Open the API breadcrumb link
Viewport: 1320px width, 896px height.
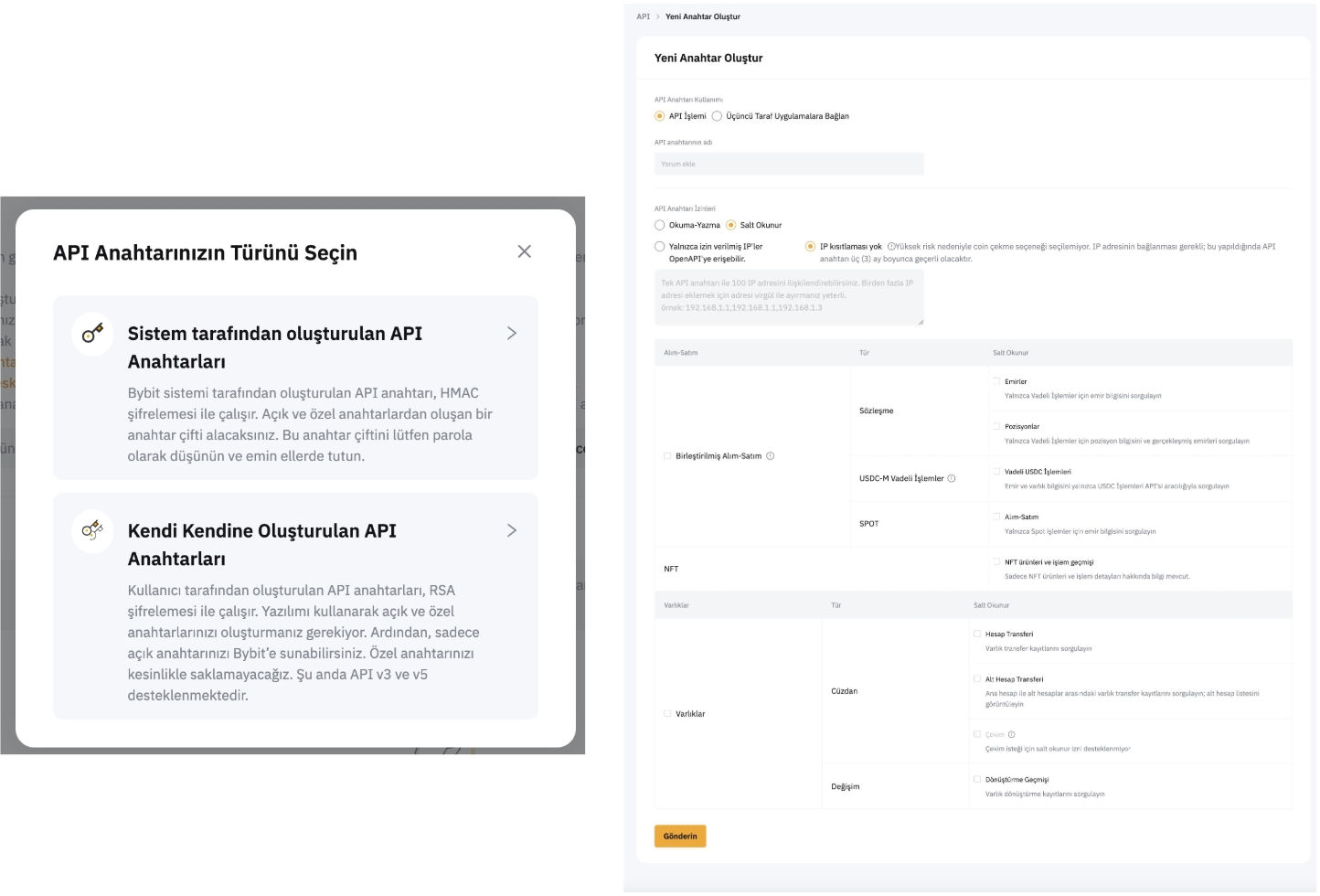click(643, 16)
